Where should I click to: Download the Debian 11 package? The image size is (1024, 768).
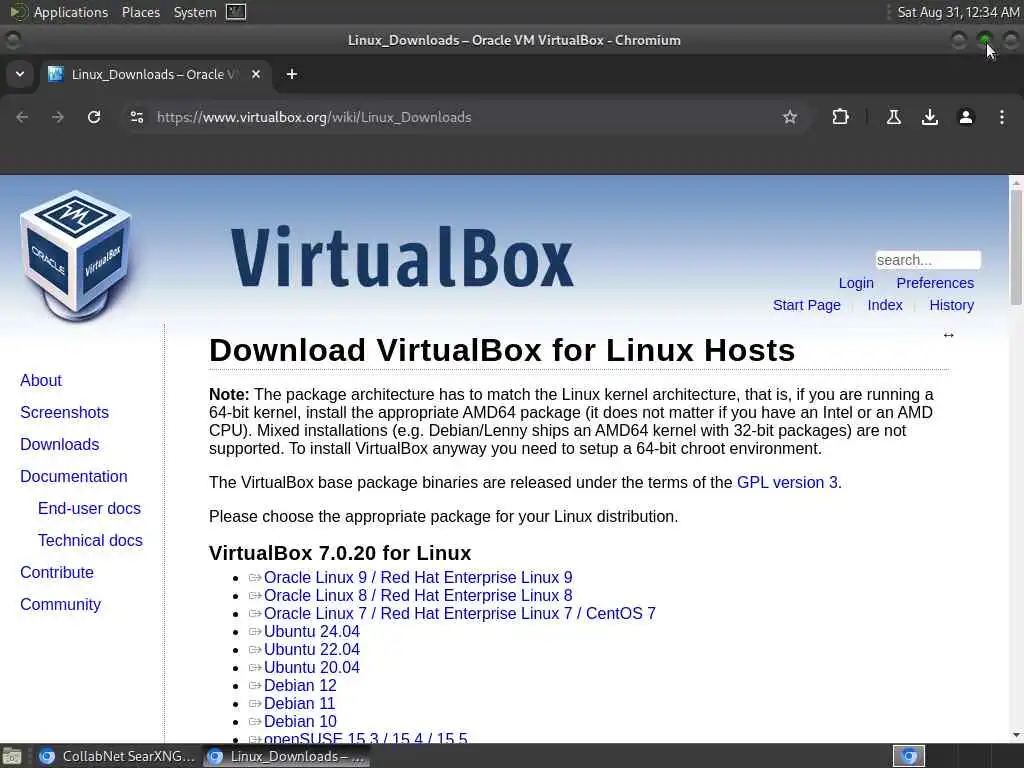pos(299,703)
